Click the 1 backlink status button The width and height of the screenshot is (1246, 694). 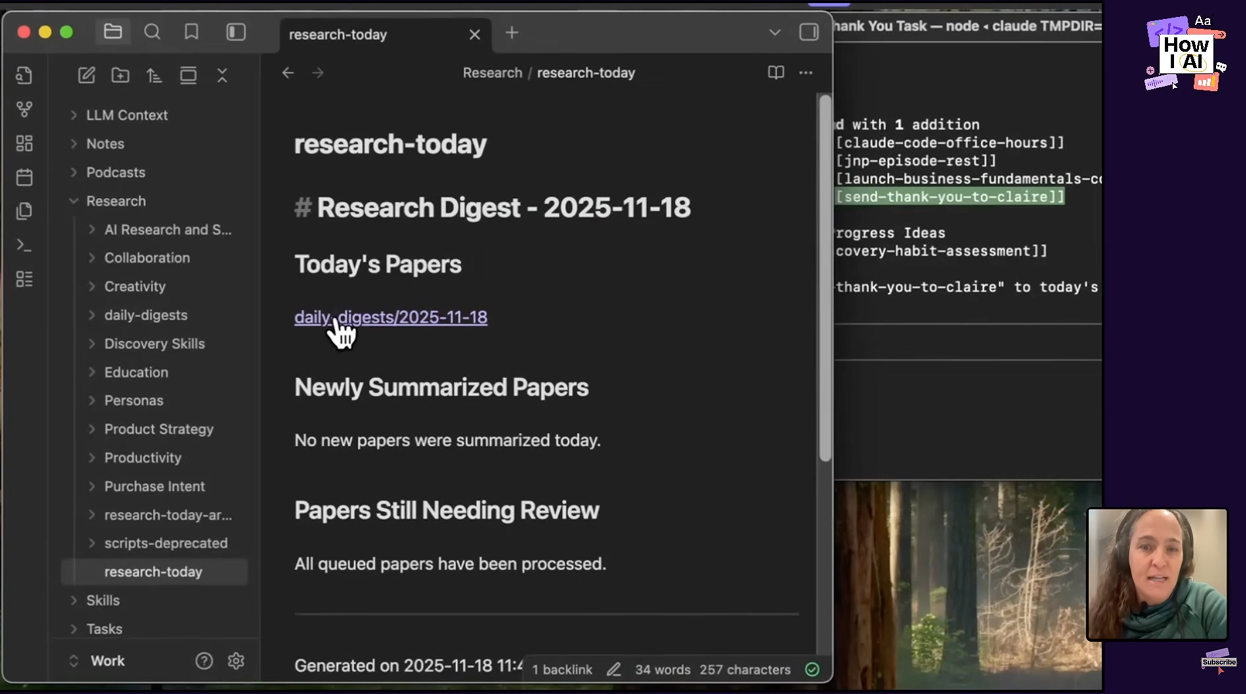[562, 670]
